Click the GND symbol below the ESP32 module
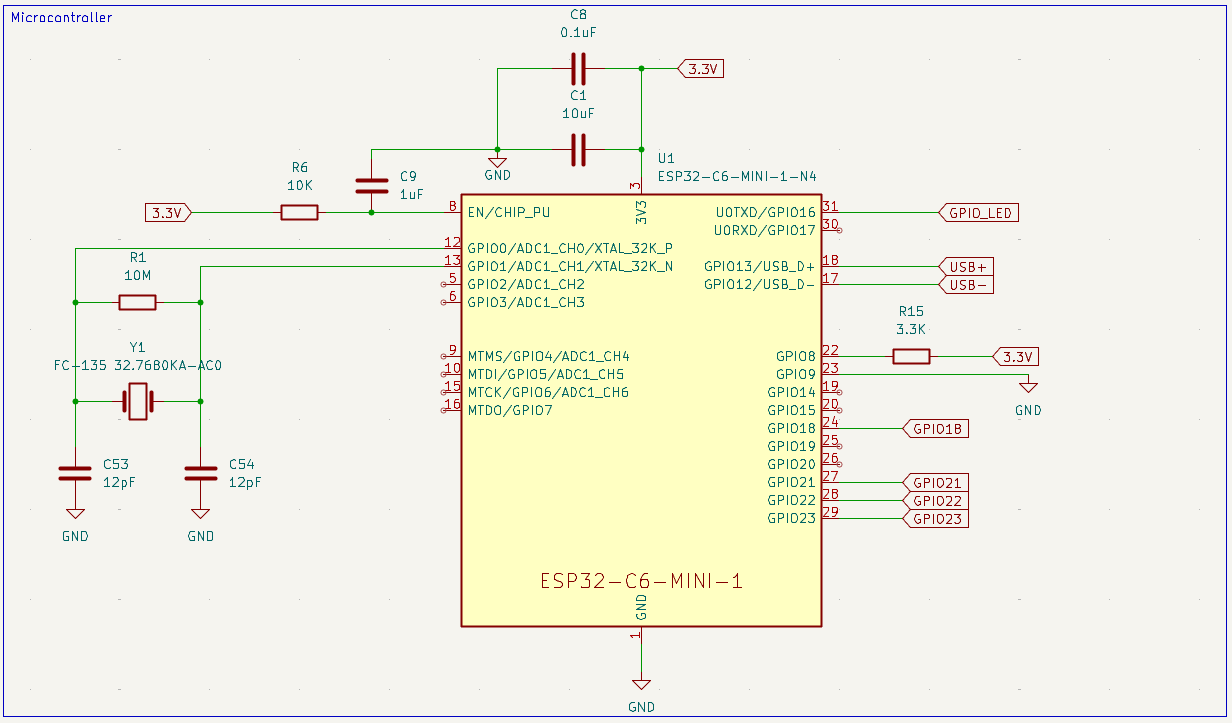 click(641, 685)
